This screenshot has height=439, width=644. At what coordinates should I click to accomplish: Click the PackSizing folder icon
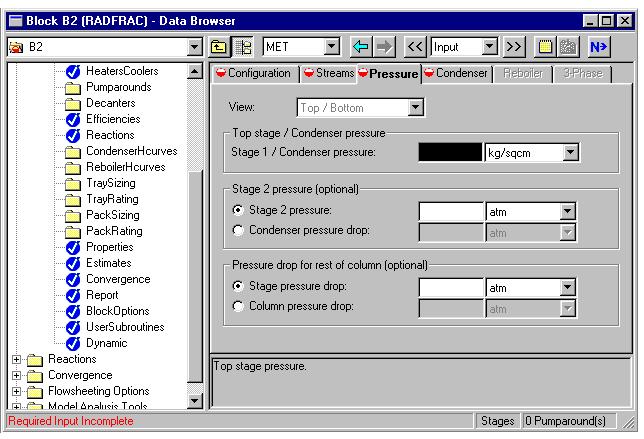click(x=73, y=216)
